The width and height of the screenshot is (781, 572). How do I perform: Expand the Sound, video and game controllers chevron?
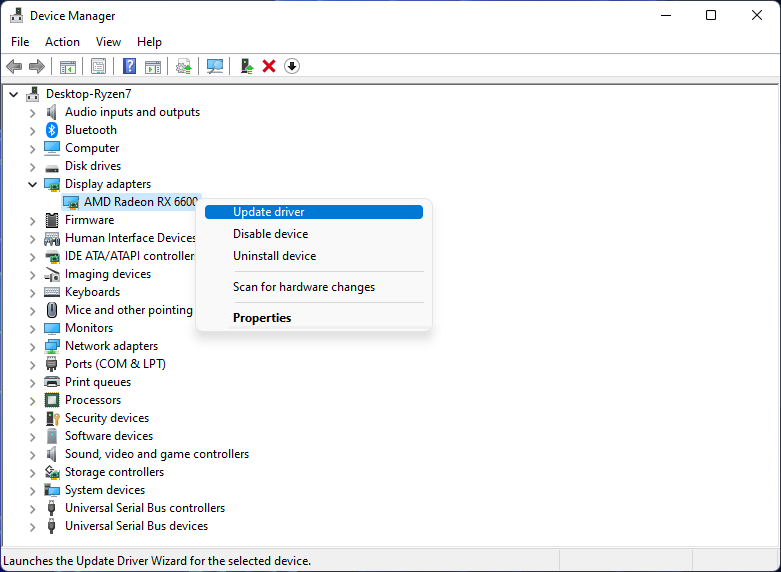point(32,455)
